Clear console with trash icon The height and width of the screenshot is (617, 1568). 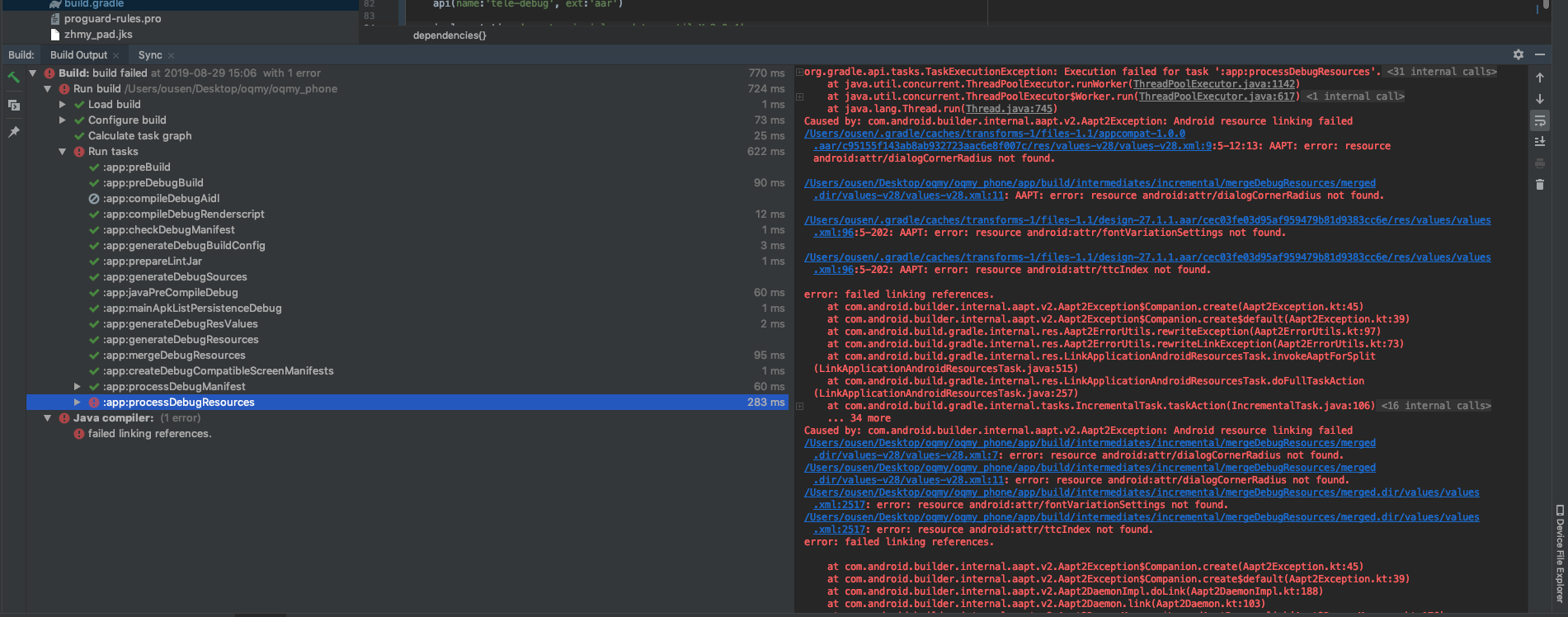pyautogui.click(x=1539, y=185)
